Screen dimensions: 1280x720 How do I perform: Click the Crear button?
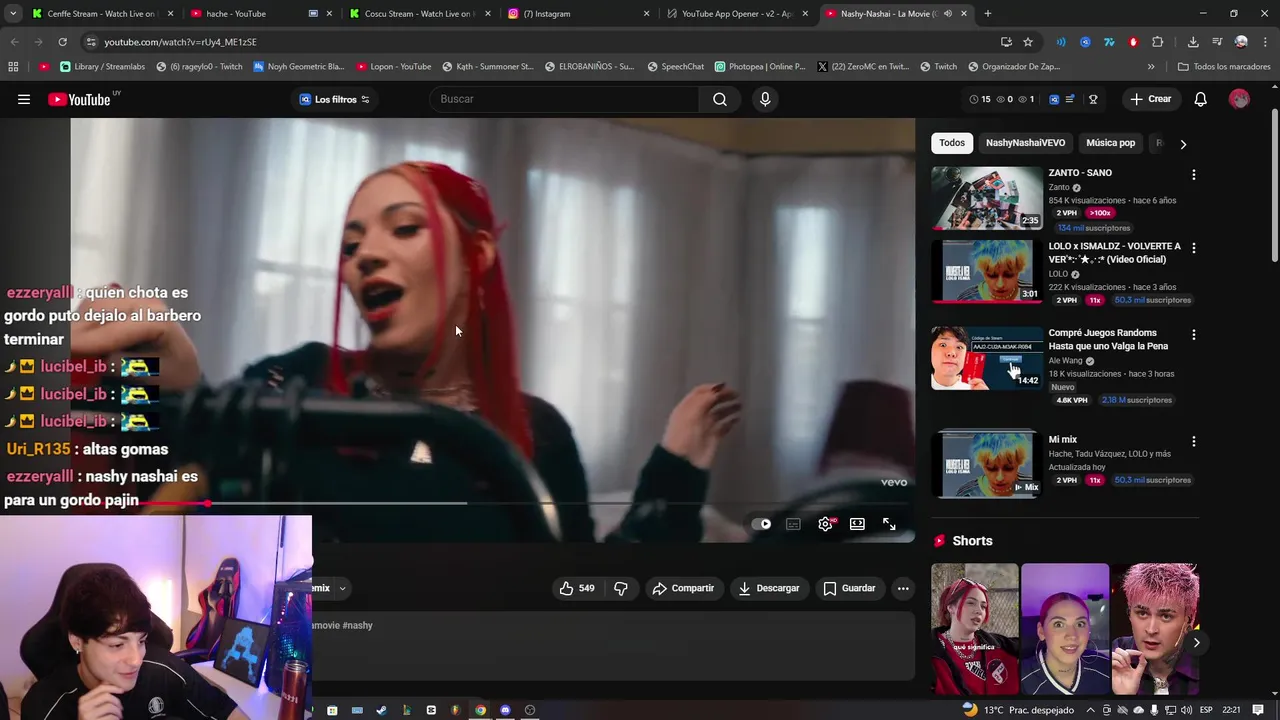point(1150,99)
